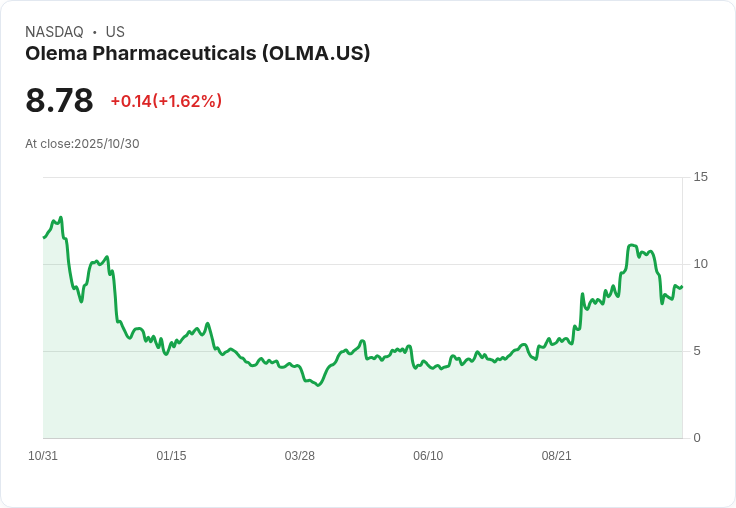
Task: Click the 15 price axis label
Action: 700,177
